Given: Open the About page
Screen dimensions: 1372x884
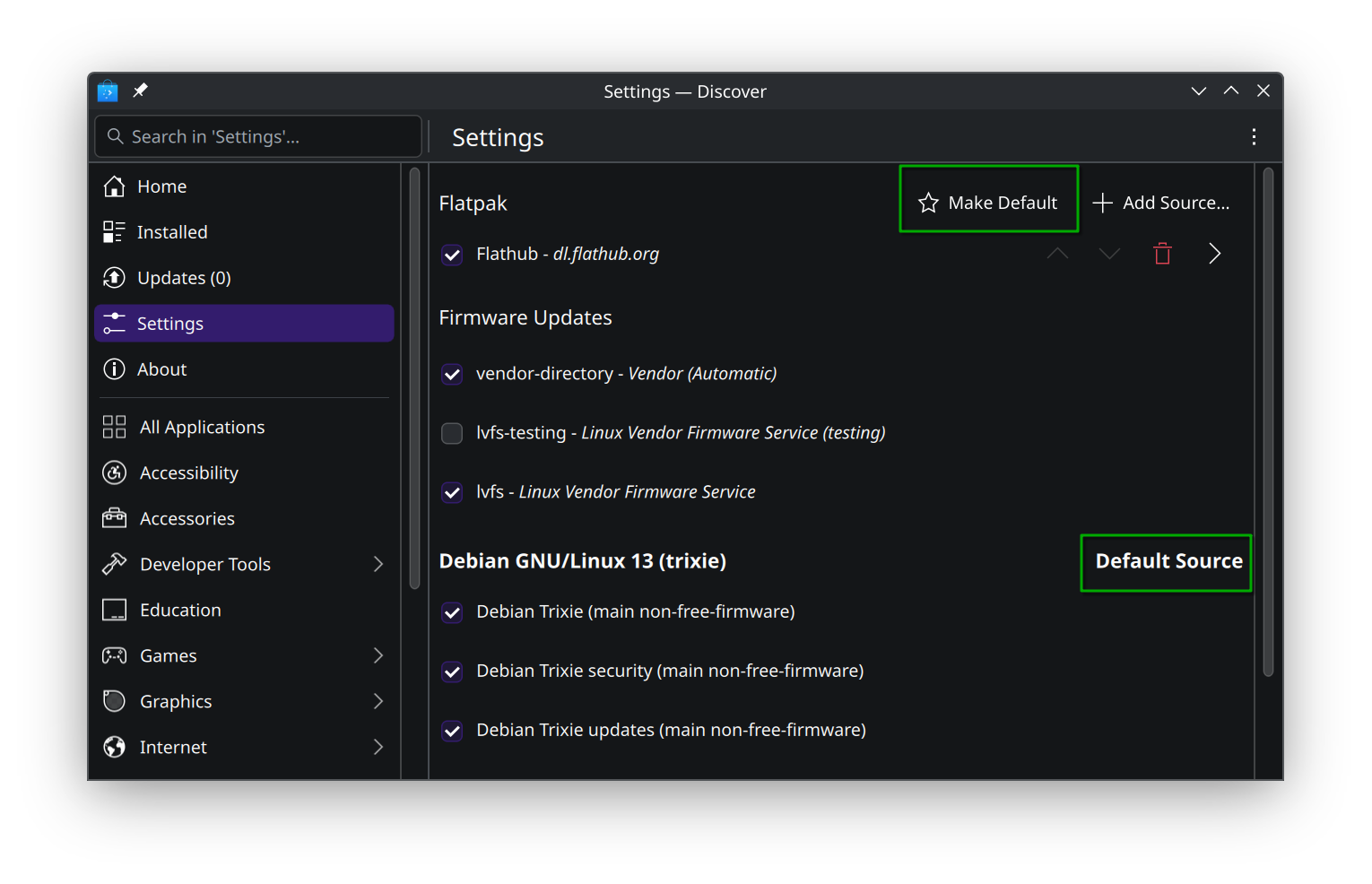Looking at the screenshot, I should (x=244, y=369).
